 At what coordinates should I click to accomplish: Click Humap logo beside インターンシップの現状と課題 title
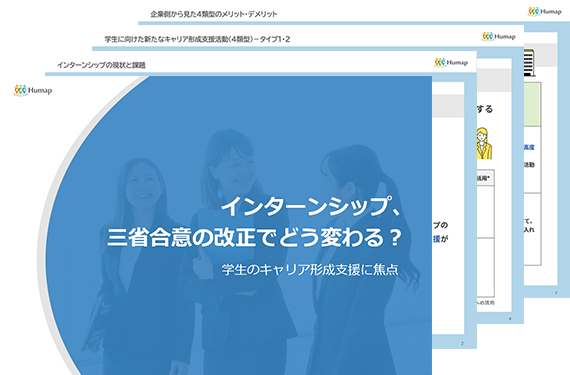[451, 62]
